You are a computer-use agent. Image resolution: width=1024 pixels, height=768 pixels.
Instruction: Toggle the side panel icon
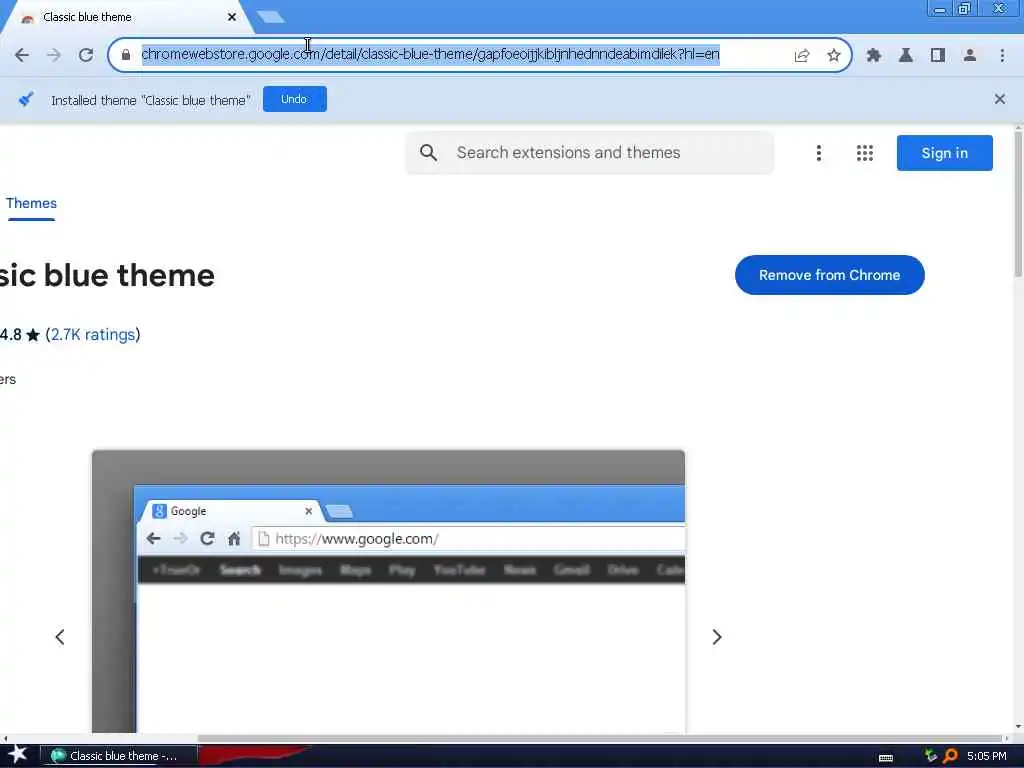coord(938,56)
